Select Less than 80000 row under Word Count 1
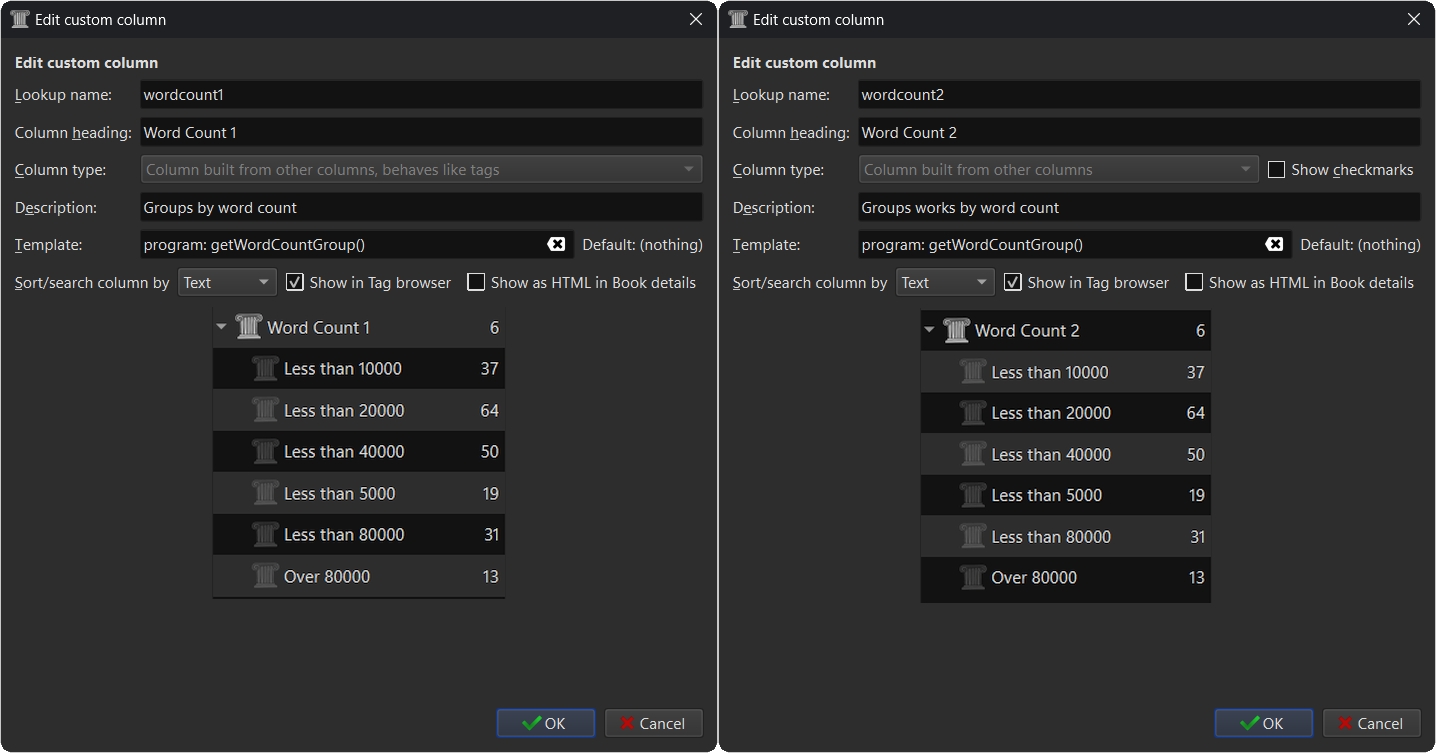Image resolution: width=1436 pixels, height=753 pixels. pyautogui.click(x=359, y=534)
